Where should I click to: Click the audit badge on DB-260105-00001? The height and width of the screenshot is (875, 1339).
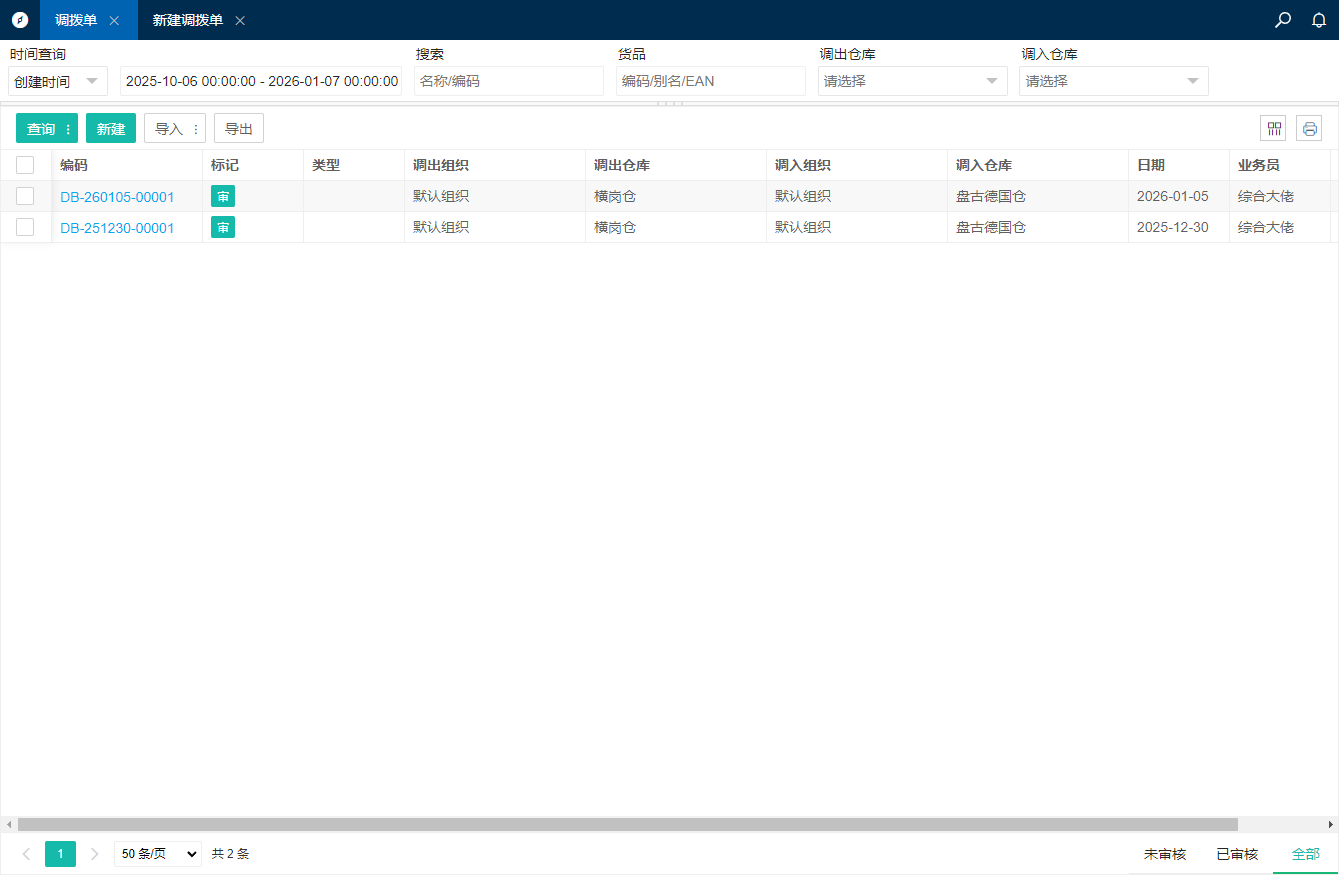coord(223,197)
